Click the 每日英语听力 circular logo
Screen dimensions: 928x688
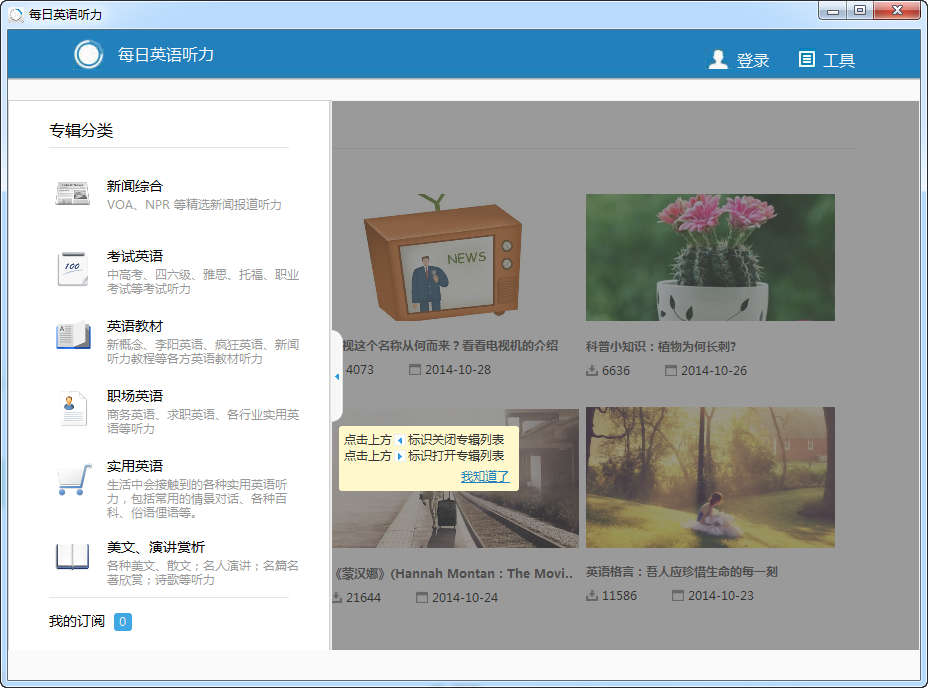(88, 56)
